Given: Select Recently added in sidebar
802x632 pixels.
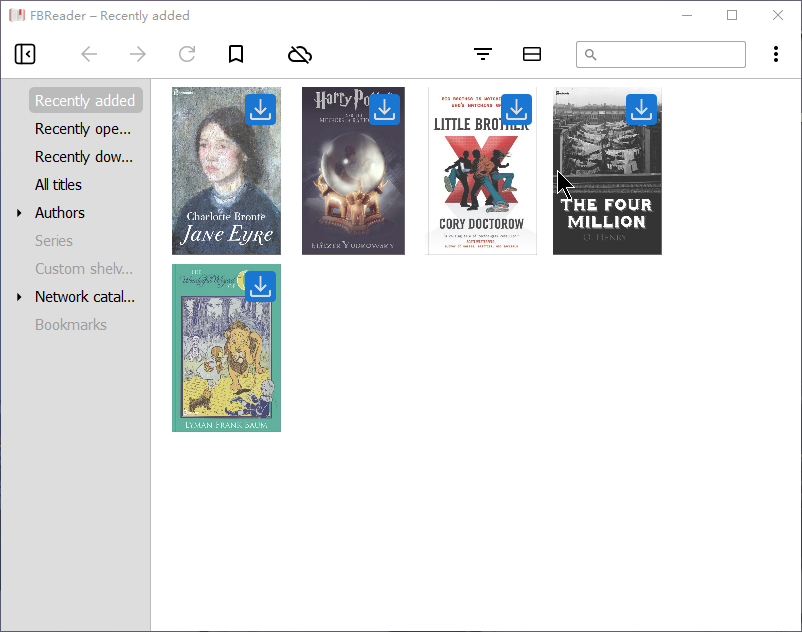Looking at the screenshot, I should point(85,101).
